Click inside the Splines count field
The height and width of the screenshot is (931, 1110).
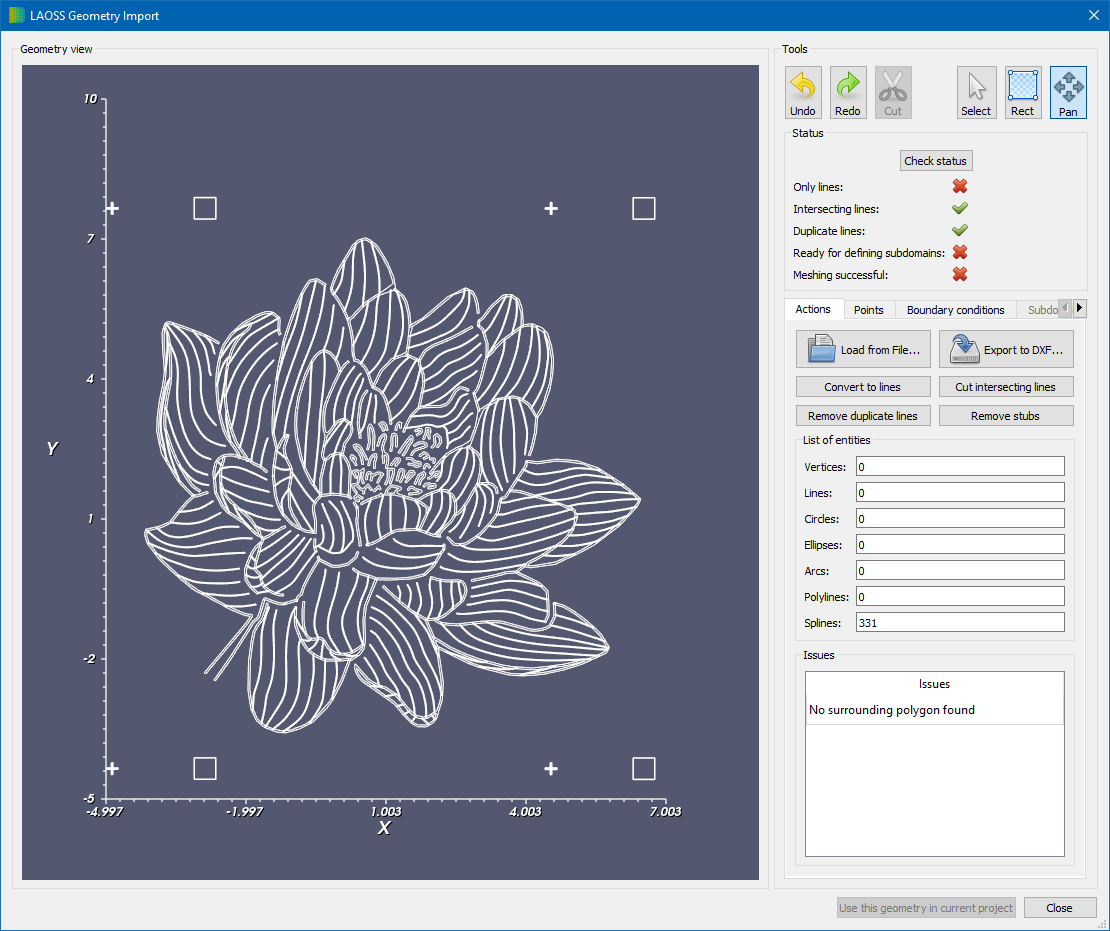(x=959, y=622)
